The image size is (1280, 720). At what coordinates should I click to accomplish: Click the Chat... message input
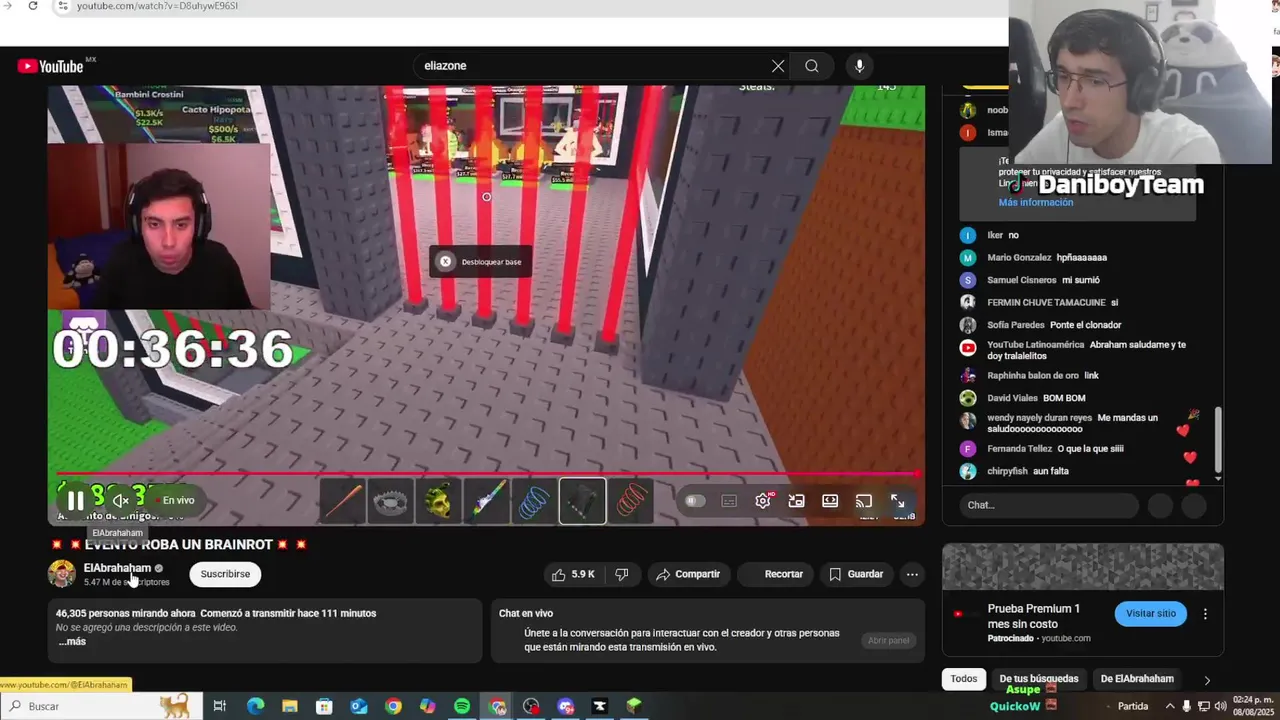pyautogui.click(x=1048, y=505)
